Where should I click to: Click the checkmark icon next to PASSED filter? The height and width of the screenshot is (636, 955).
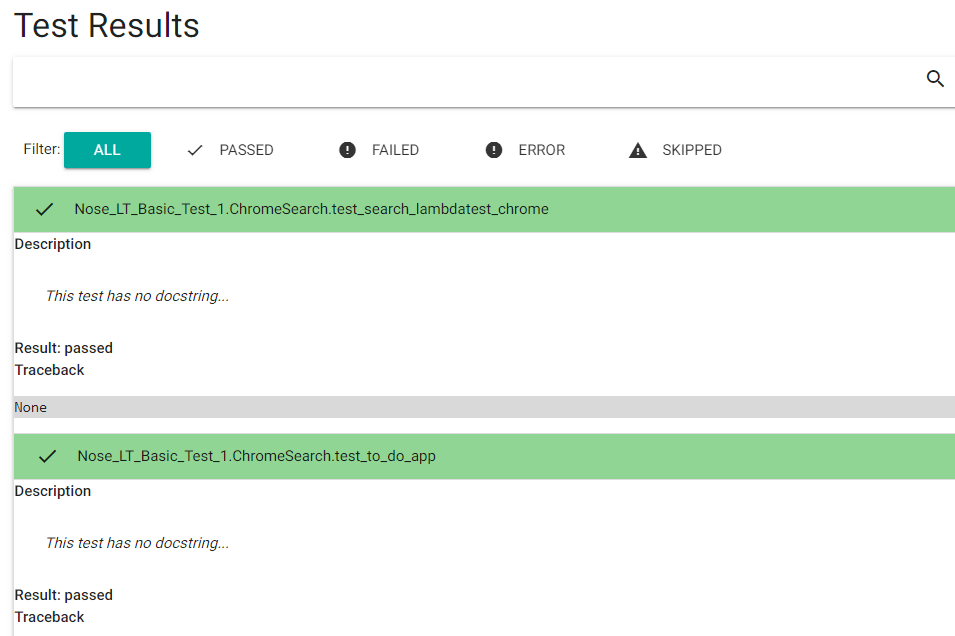click(x=193, y=149)
